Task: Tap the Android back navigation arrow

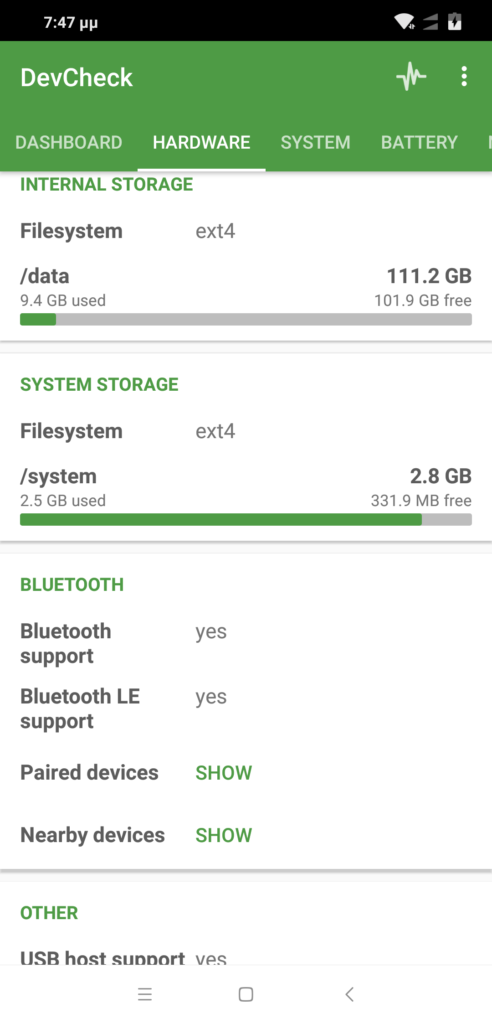Action: (x=349, y=994)
